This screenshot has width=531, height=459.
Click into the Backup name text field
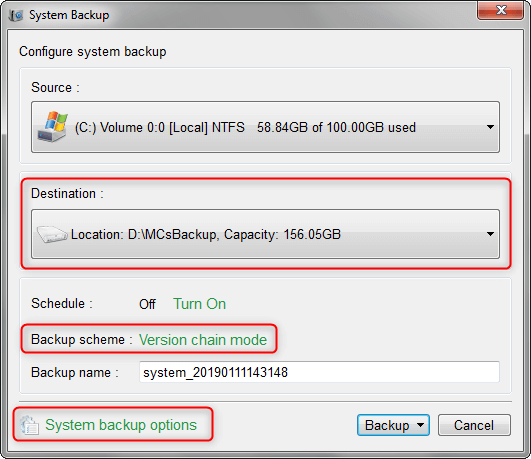(x=319, y=372)
